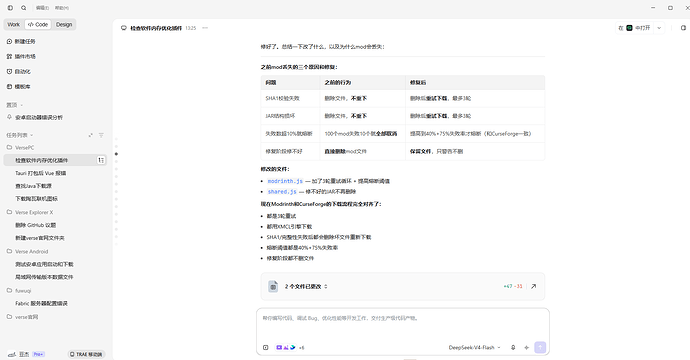The width and height of the screenshot is (690, 360).
Task: Click the TRAE 移动端 button
Action: click(86, 354)
